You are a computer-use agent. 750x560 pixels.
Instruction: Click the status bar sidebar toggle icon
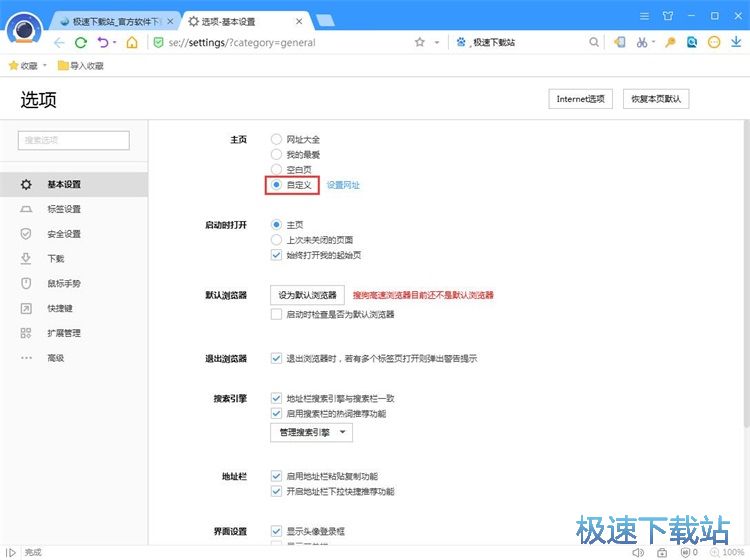point(11,553)
